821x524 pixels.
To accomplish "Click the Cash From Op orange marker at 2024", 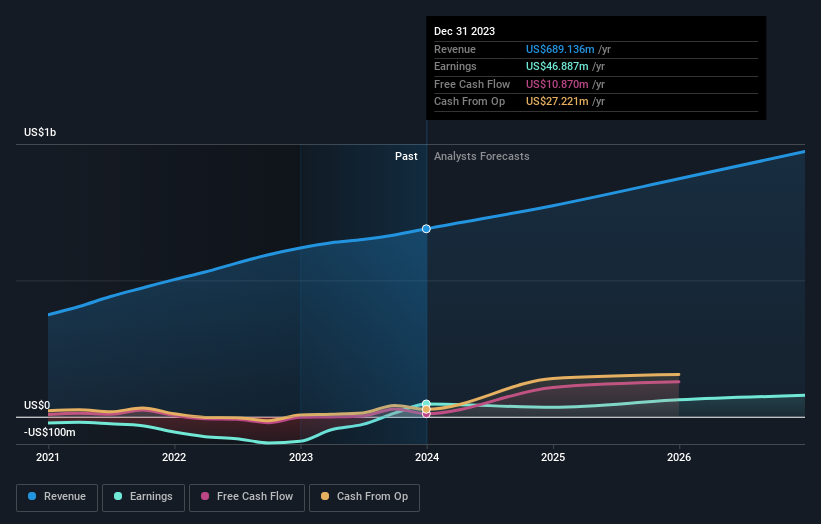I will coord(426,409).
